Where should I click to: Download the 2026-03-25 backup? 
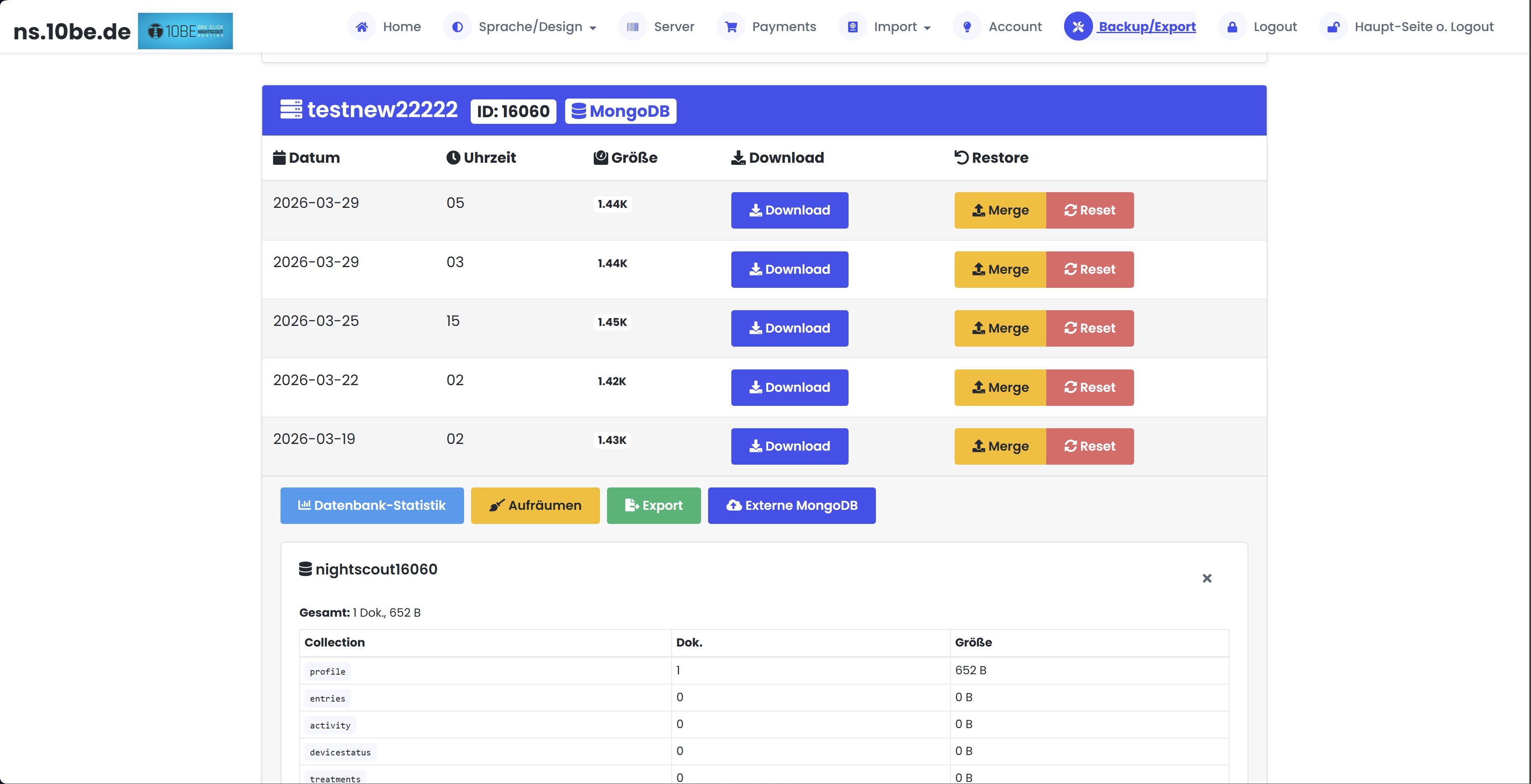click(789, 328)
